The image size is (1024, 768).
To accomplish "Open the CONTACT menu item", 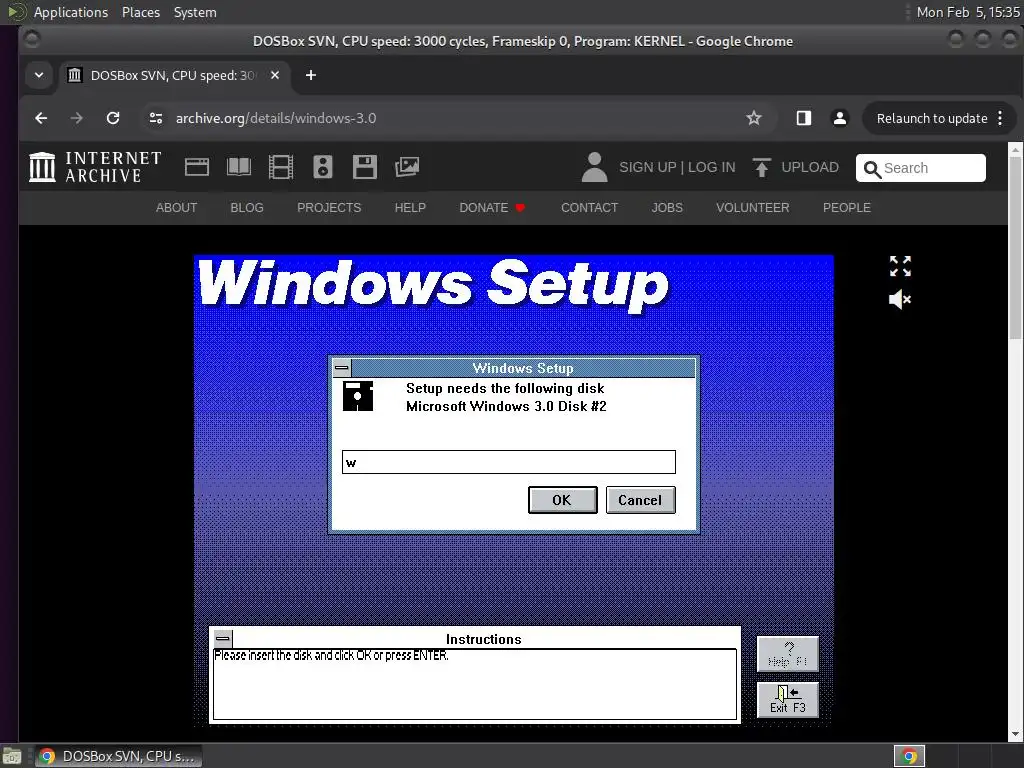I will click(x=589, y=208).
